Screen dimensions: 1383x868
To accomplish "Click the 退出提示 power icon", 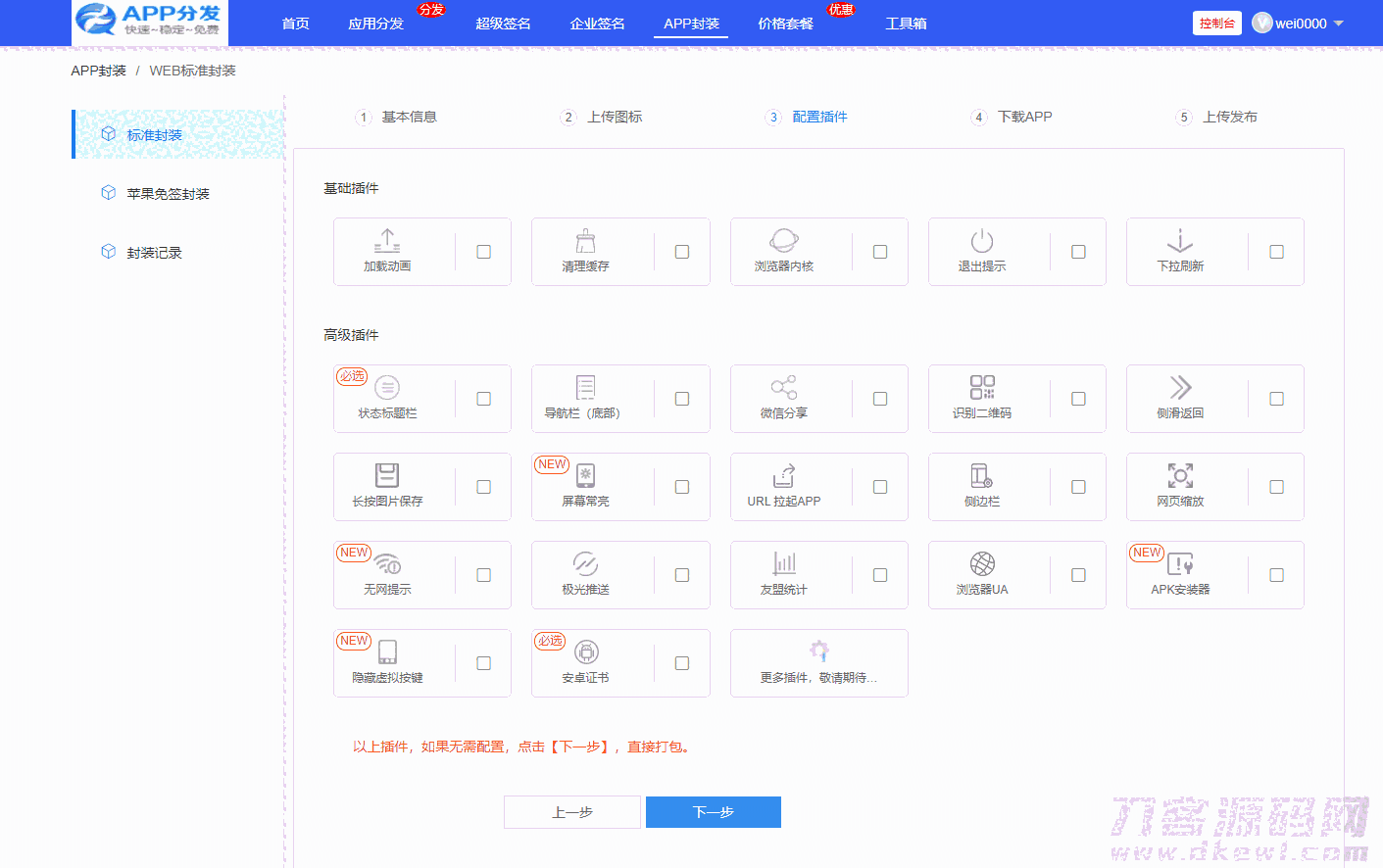I will click(982, 241).
